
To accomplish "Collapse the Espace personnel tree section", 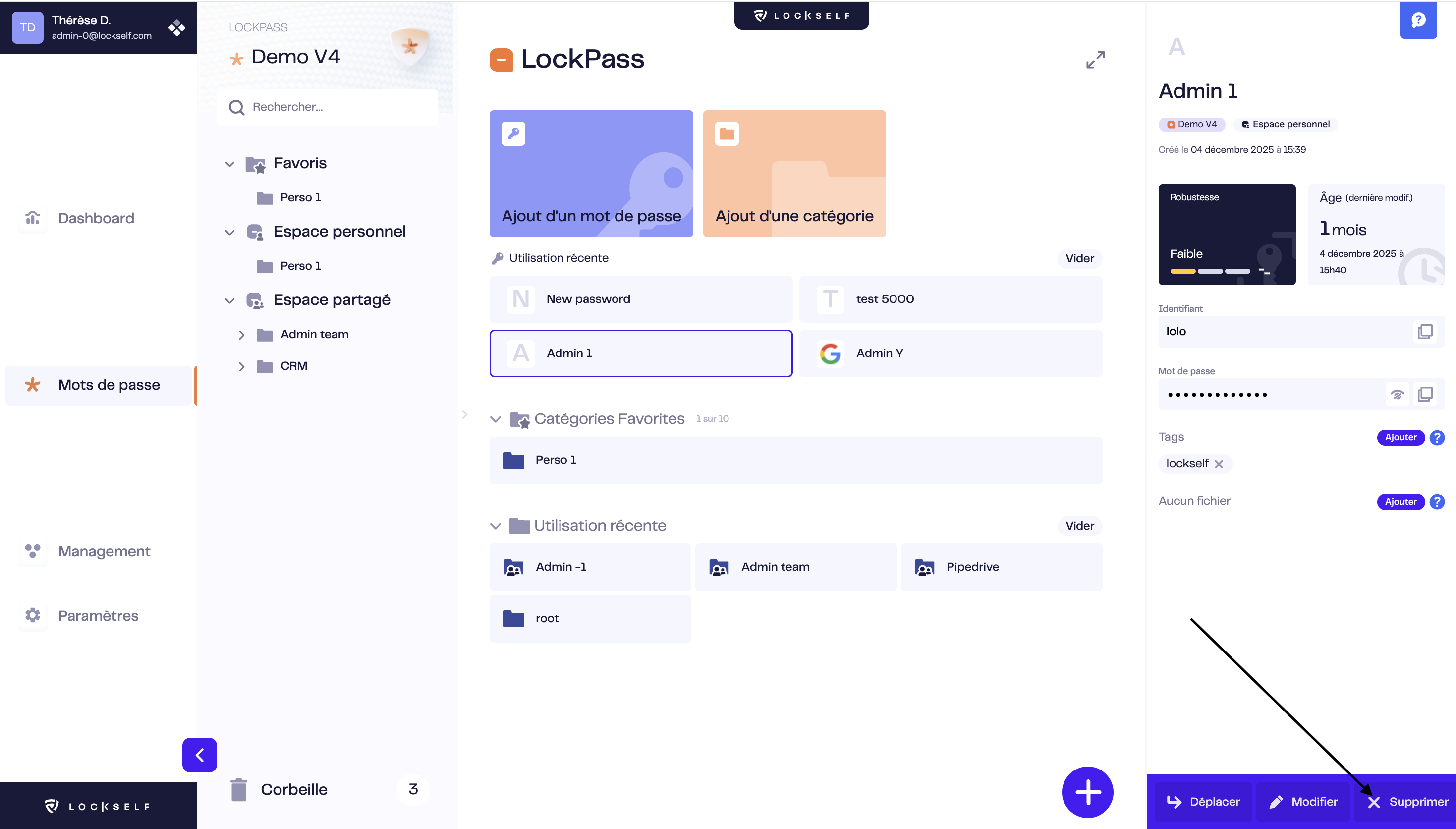I will pyautogui.click(x=230, y=233).
